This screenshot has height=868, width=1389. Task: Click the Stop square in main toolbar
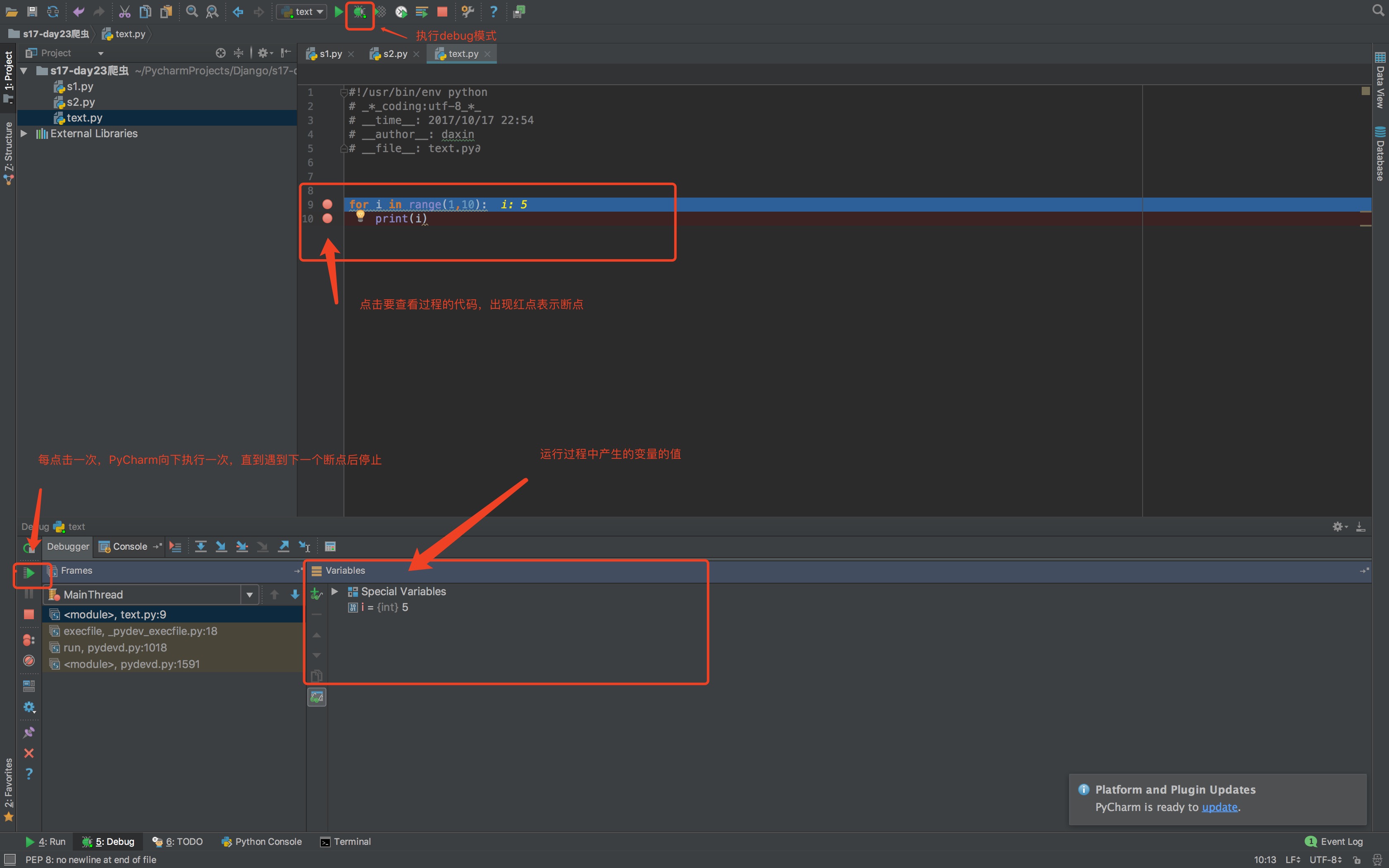(442, 12)
